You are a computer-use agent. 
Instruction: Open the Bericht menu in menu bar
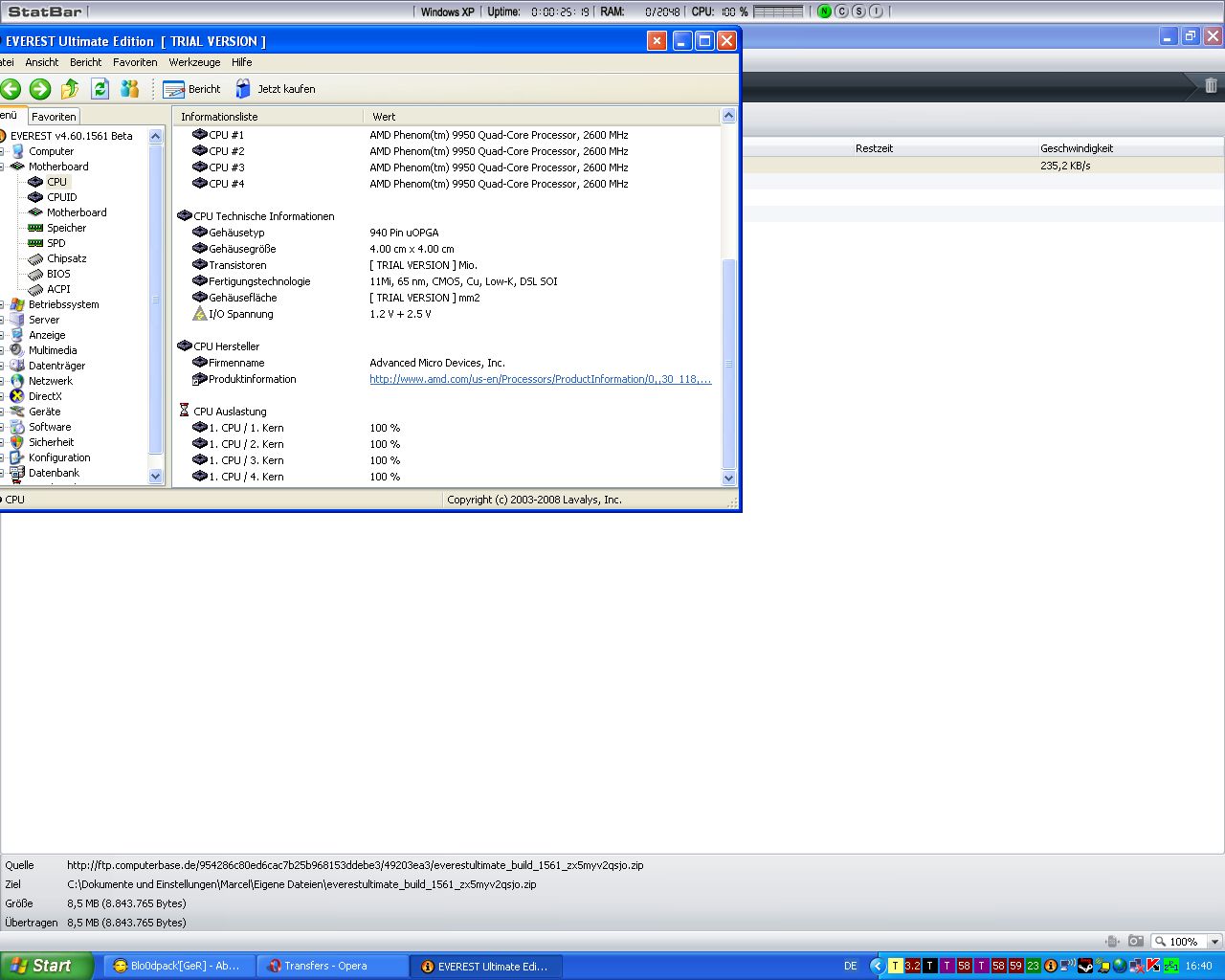(85, 62)
